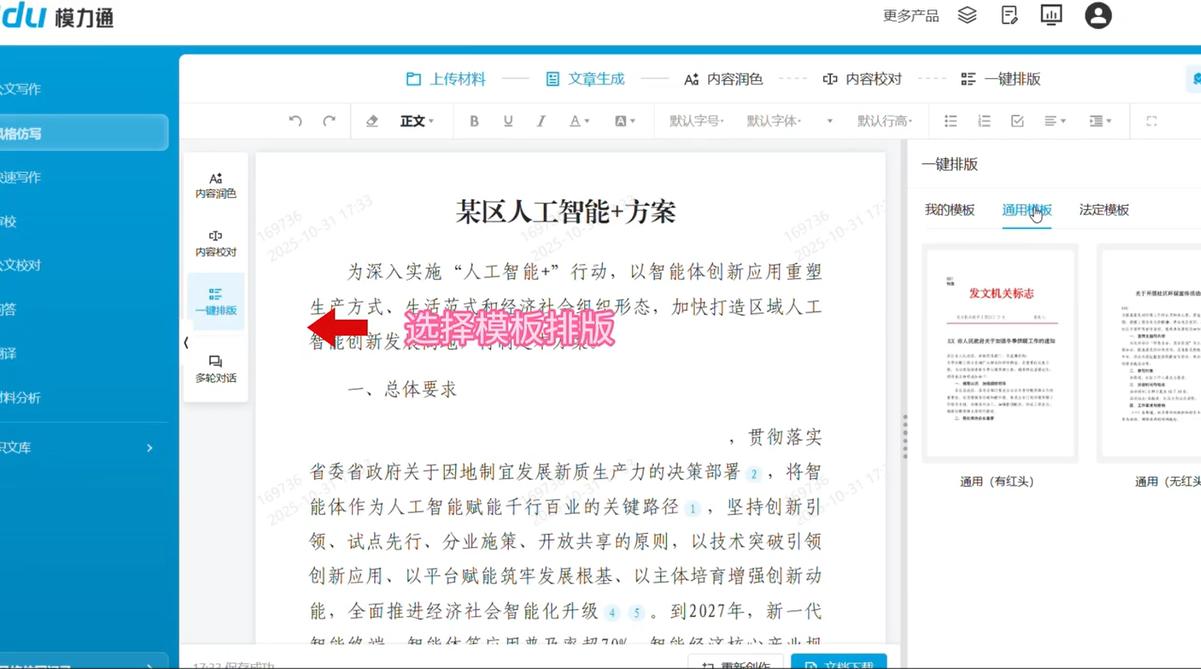This screenshot has height=669, width=1201.
Task: Open the user account avatar
Action: tap(1098, 15)
